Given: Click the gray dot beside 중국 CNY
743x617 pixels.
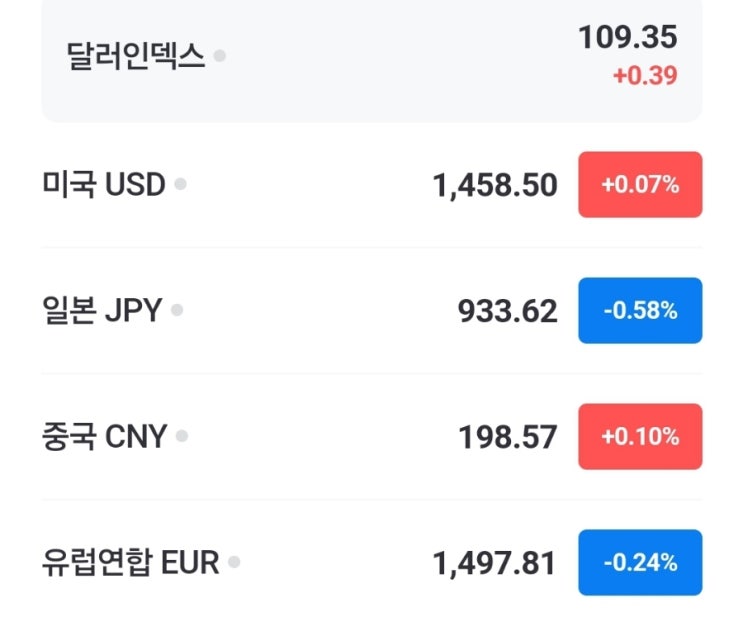Looking at the screenshot, I should coord(182,436).
